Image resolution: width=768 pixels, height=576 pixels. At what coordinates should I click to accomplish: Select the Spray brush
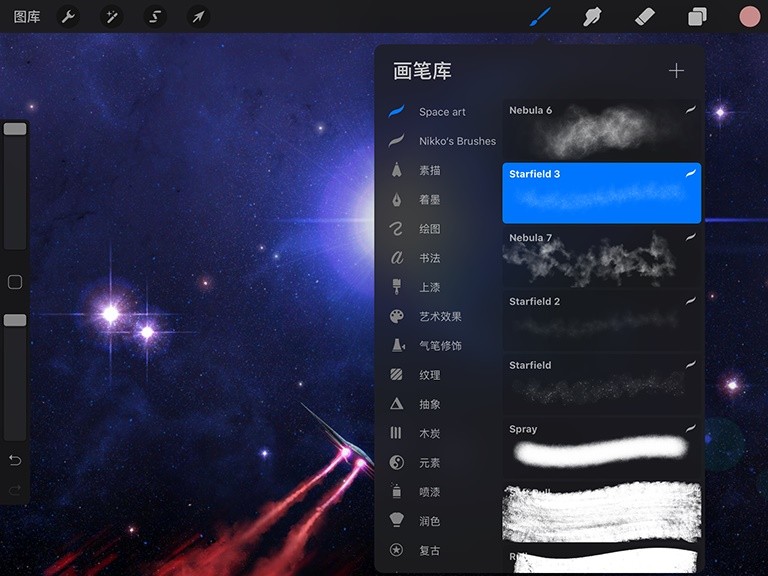point(601,448)
